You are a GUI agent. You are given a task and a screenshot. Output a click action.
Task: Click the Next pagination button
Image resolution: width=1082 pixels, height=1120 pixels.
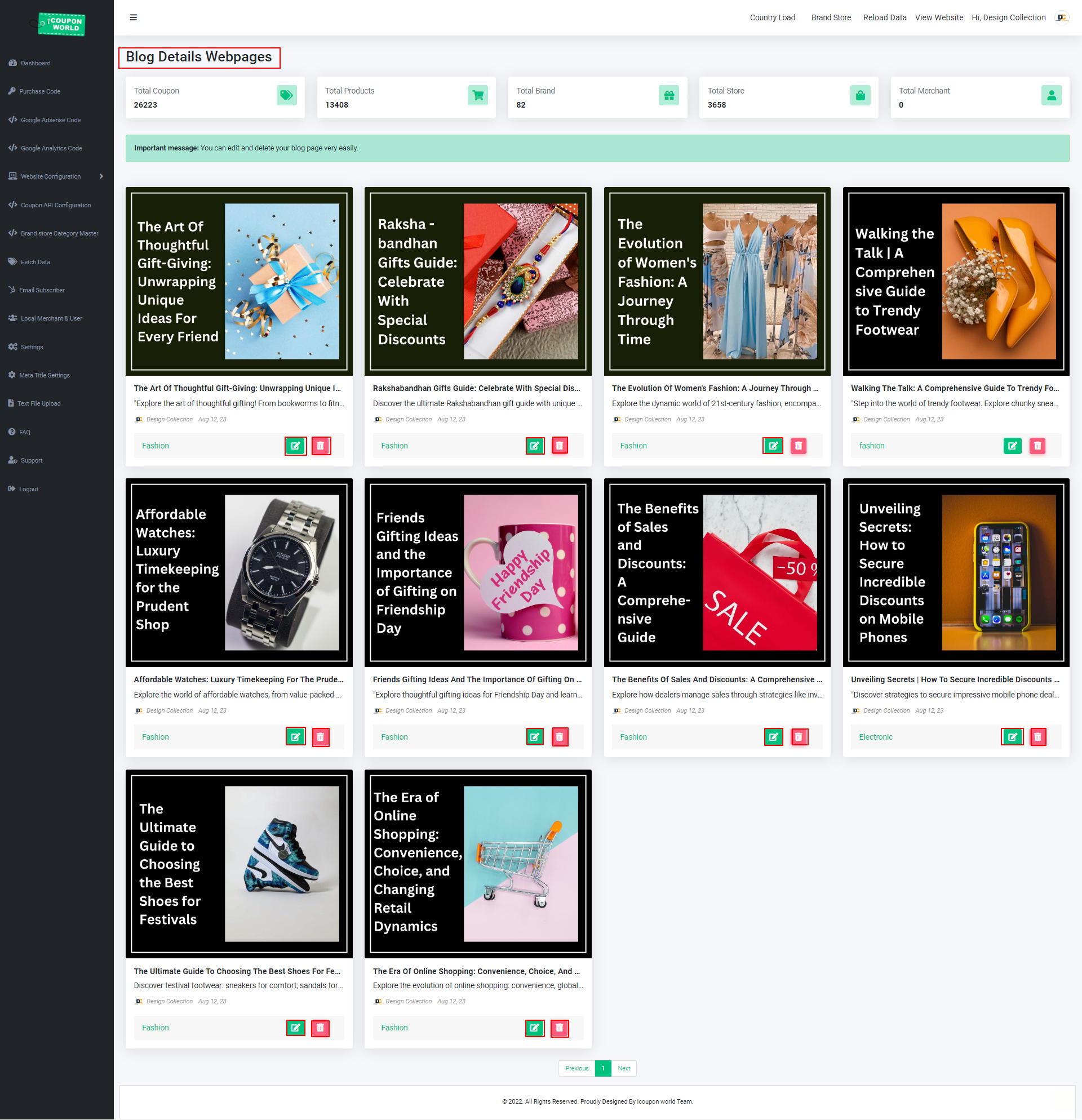(624, 1068)
